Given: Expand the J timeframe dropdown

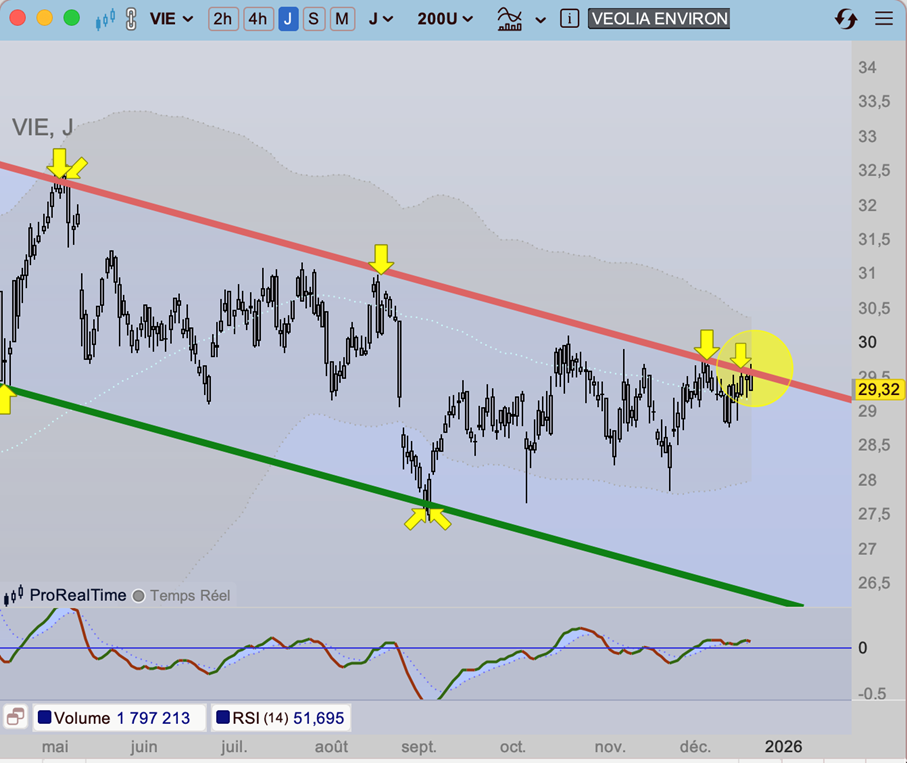Looking at the screenshot, I should point(380,19).
